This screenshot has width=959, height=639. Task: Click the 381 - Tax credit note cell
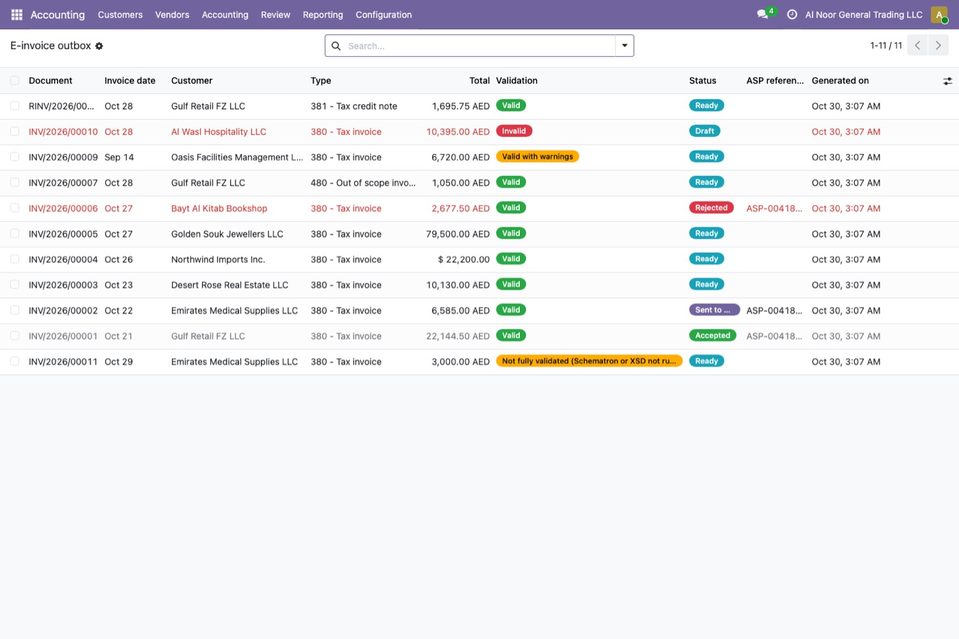[354, 106]
